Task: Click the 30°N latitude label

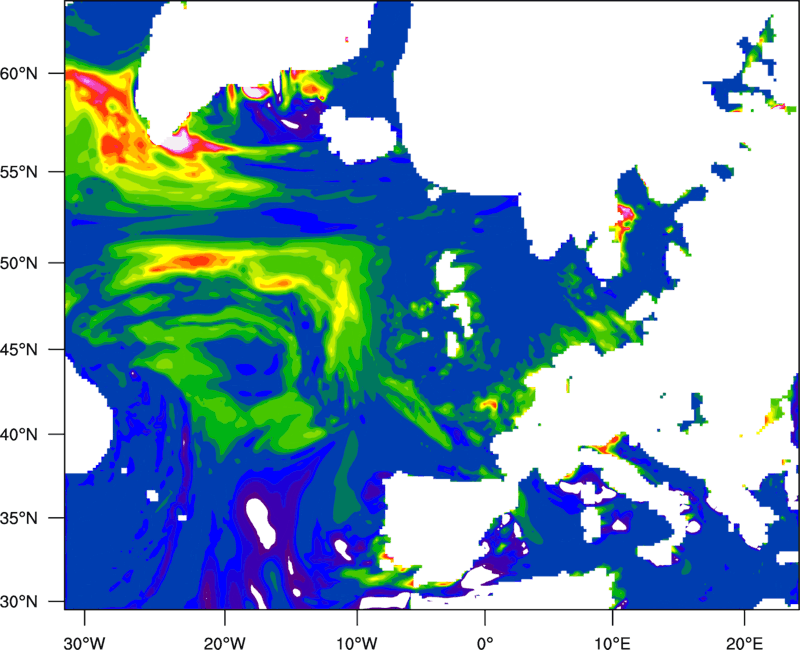Action: tap(19, 602)
